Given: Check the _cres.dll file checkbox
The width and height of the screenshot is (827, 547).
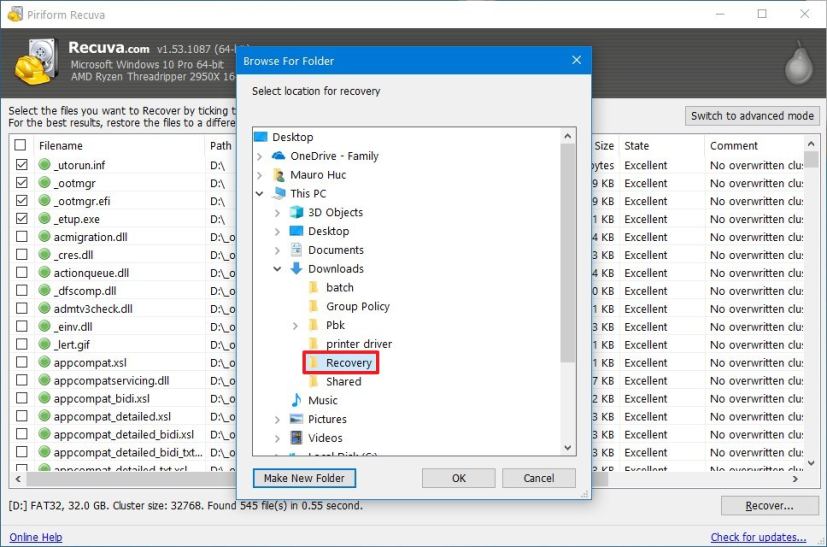Looking at the screenshot, I should 22,254.
